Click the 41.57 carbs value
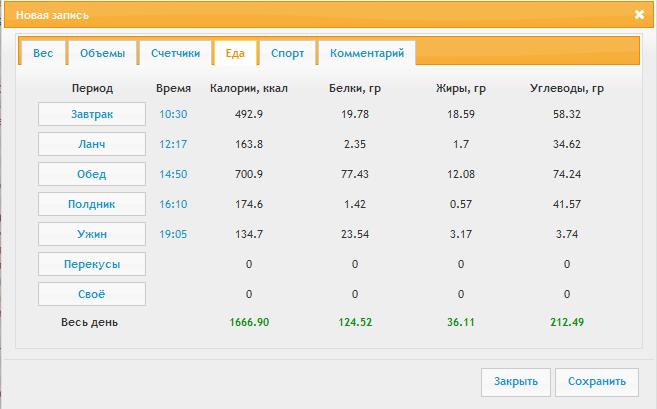 567,204
